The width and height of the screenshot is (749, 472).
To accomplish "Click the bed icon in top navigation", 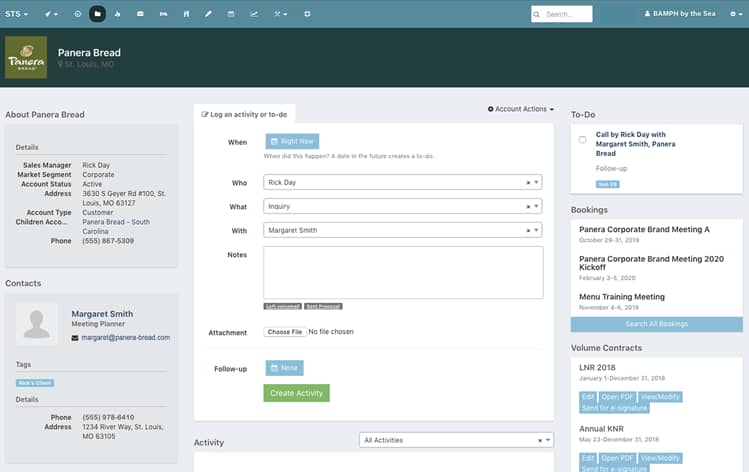I will (163, 14).
